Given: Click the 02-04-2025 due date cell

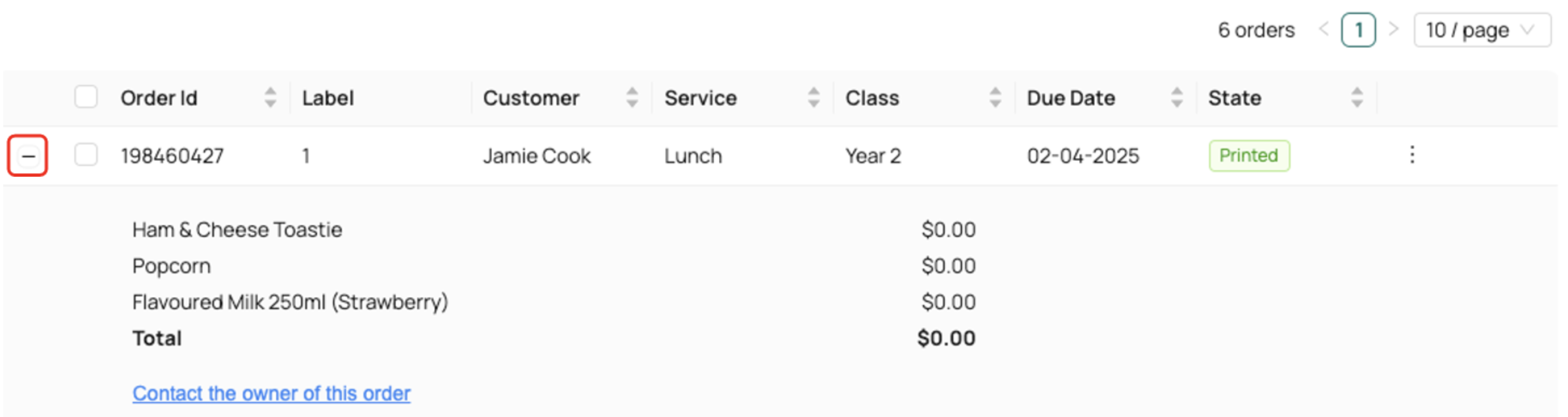Looking at the screenshot, I should (1082, 156).
